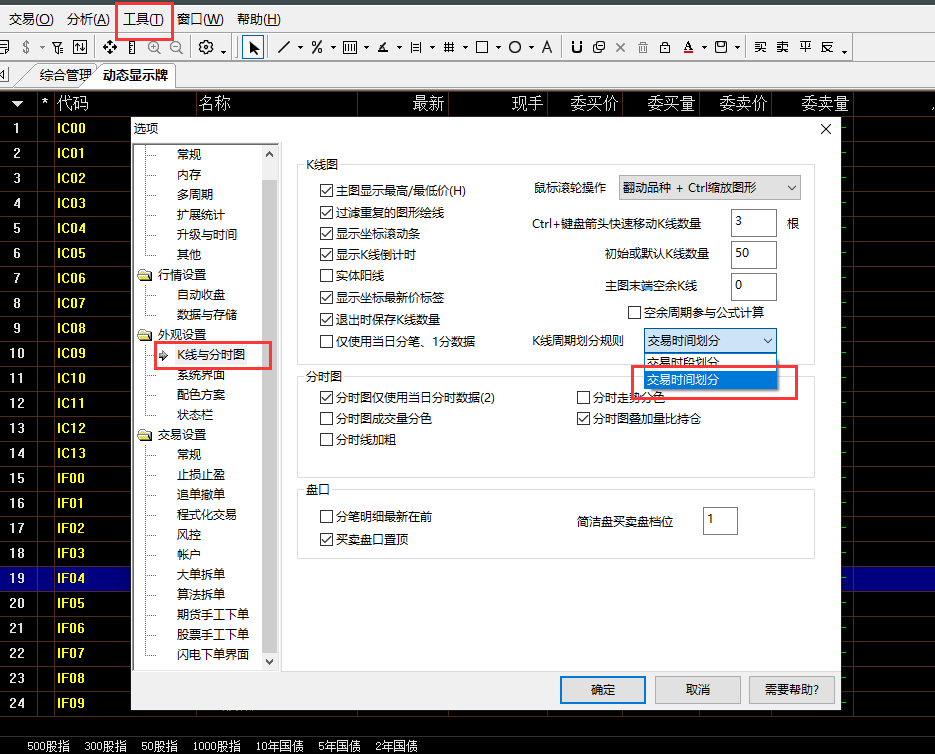This screenshot has width=935, height=754.
Task: Select the arrow pointer tool
Action: point(253,48)
